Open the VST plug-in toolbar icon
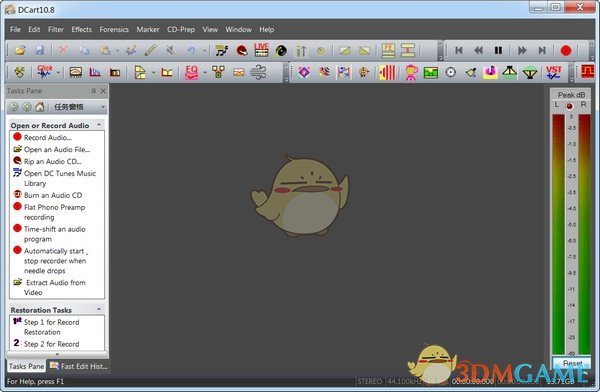Screen dimensions: 600x392 (x=553, y=72)
